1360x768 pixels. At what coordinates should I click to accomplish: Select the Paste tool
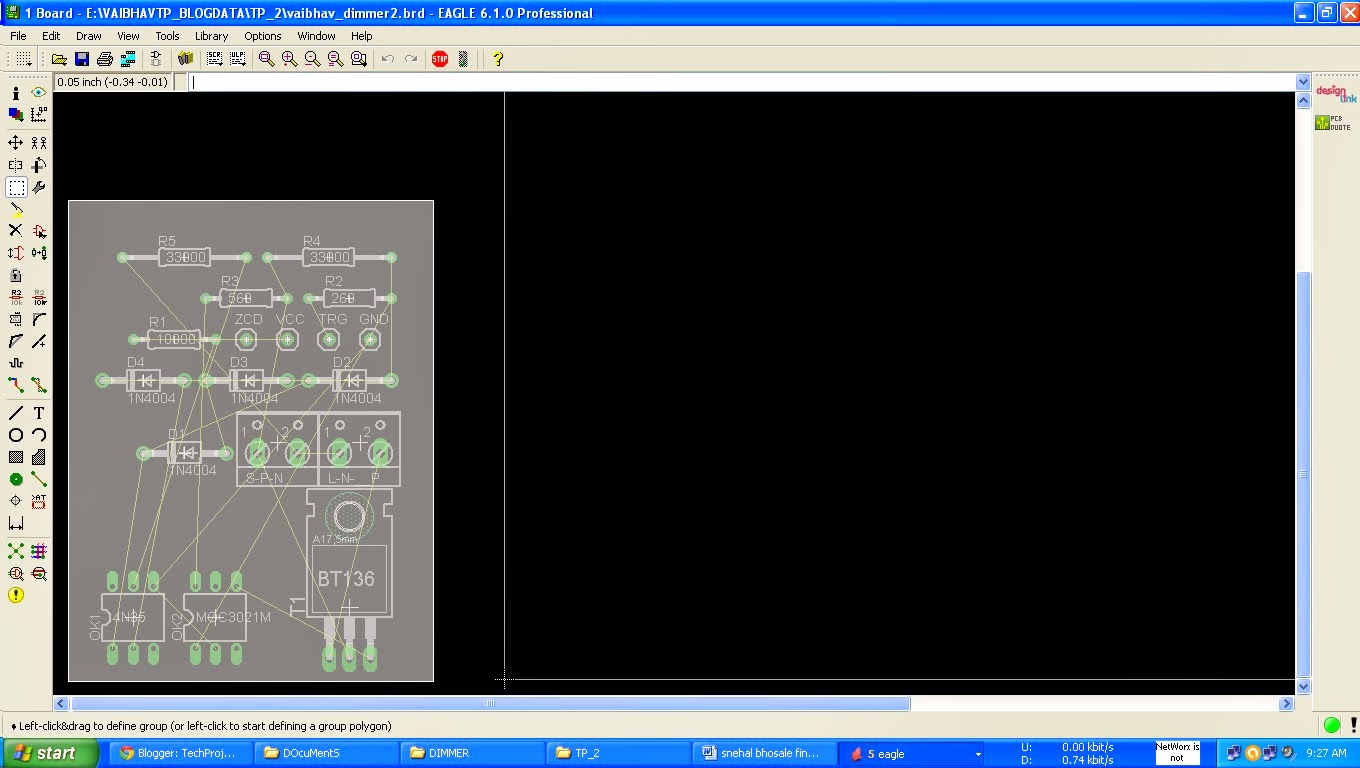16,209
